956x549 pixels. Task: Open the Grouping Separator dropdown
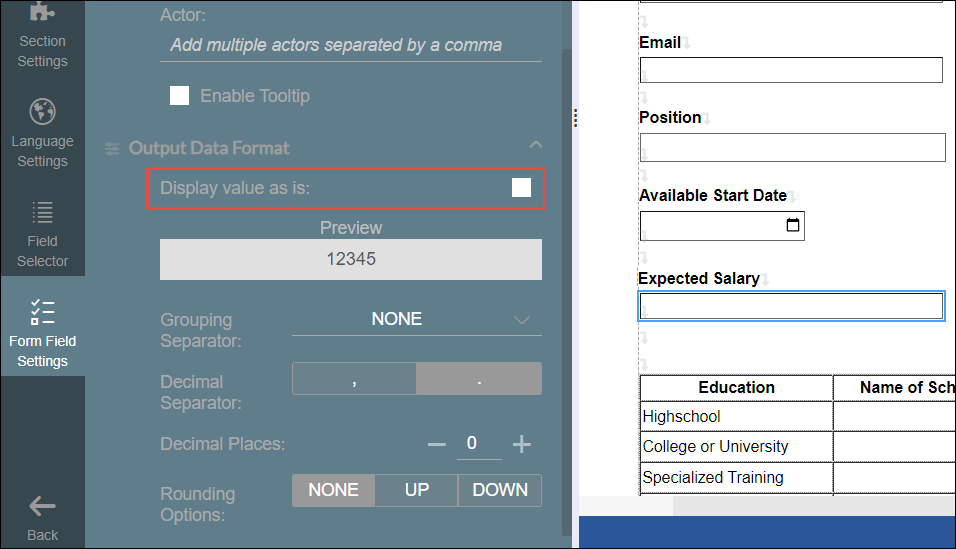(x=416, y=319)
